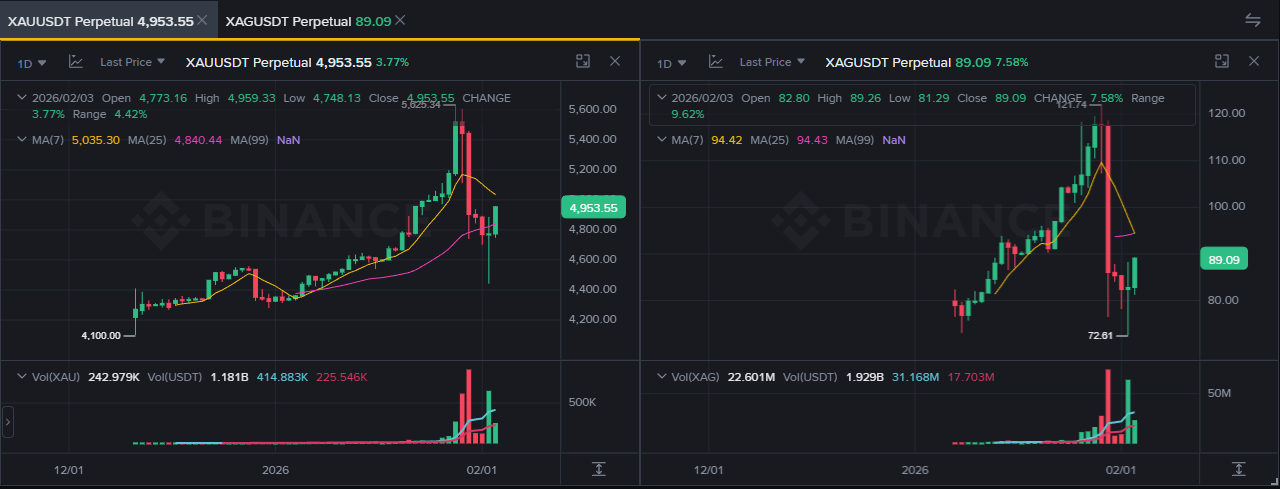The image size is (1280, 489).
Task: Expand the left side panel arrow
Action: point(7,422)
